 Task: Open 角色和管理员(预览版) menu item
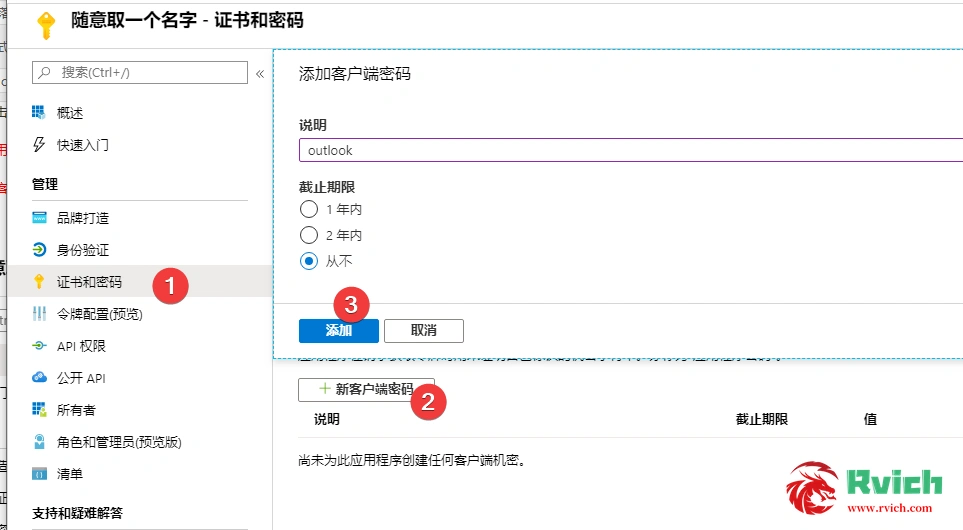(118, 442)
